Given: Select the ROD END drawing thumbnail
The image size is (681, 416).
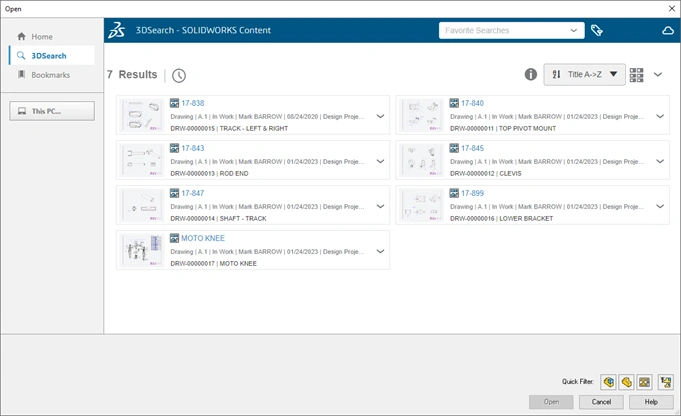Looking at the screenshot, I should [x=141, y=160].
